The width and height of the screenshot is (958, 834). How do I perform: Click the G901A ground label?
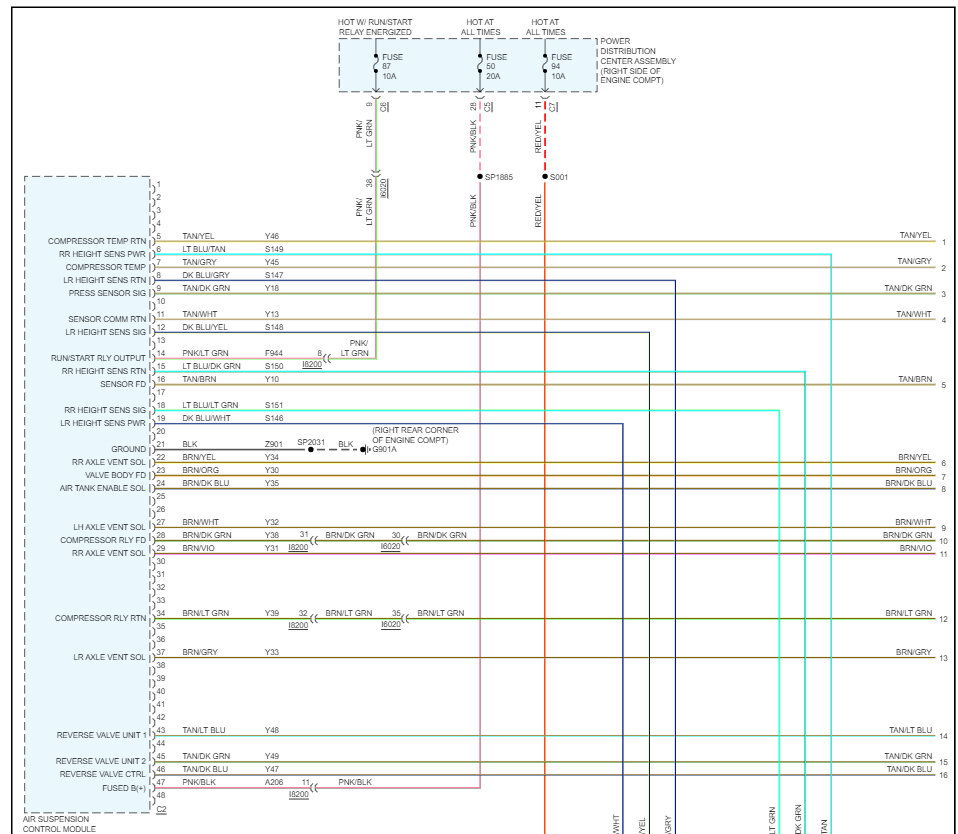click(x=384, y=449)
